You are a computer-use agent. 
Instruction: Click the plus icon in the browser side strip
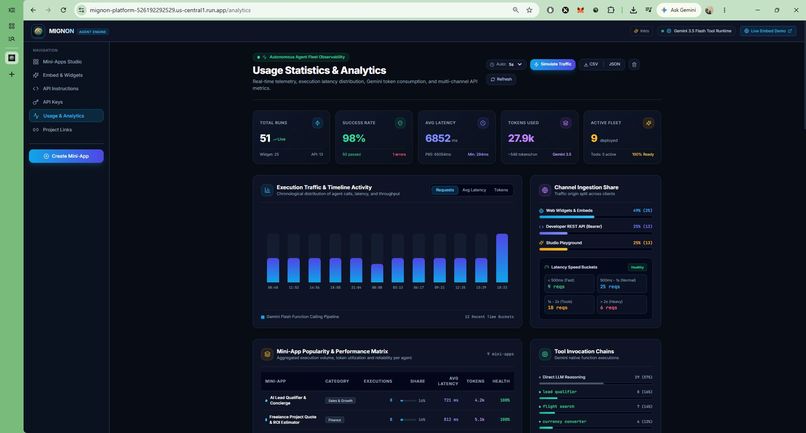point(11,74)
